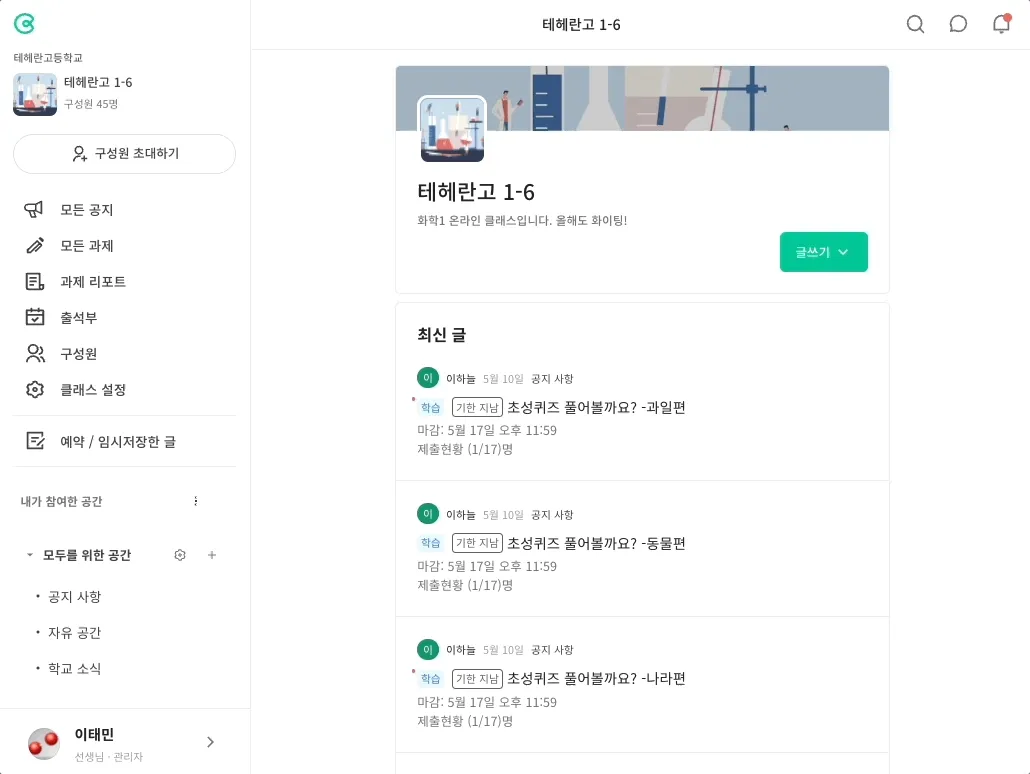Image resolution: width=1030 pixels, height=774 pixels.
Task: Select 학교 소식 space
Action: coord(74,669)
